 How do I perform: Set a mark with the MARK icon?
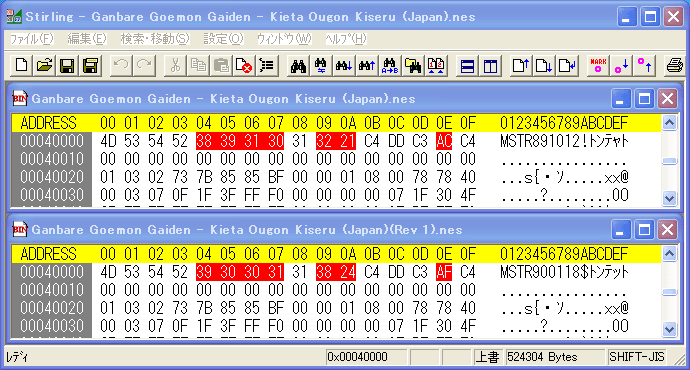(x=598, y=66)
